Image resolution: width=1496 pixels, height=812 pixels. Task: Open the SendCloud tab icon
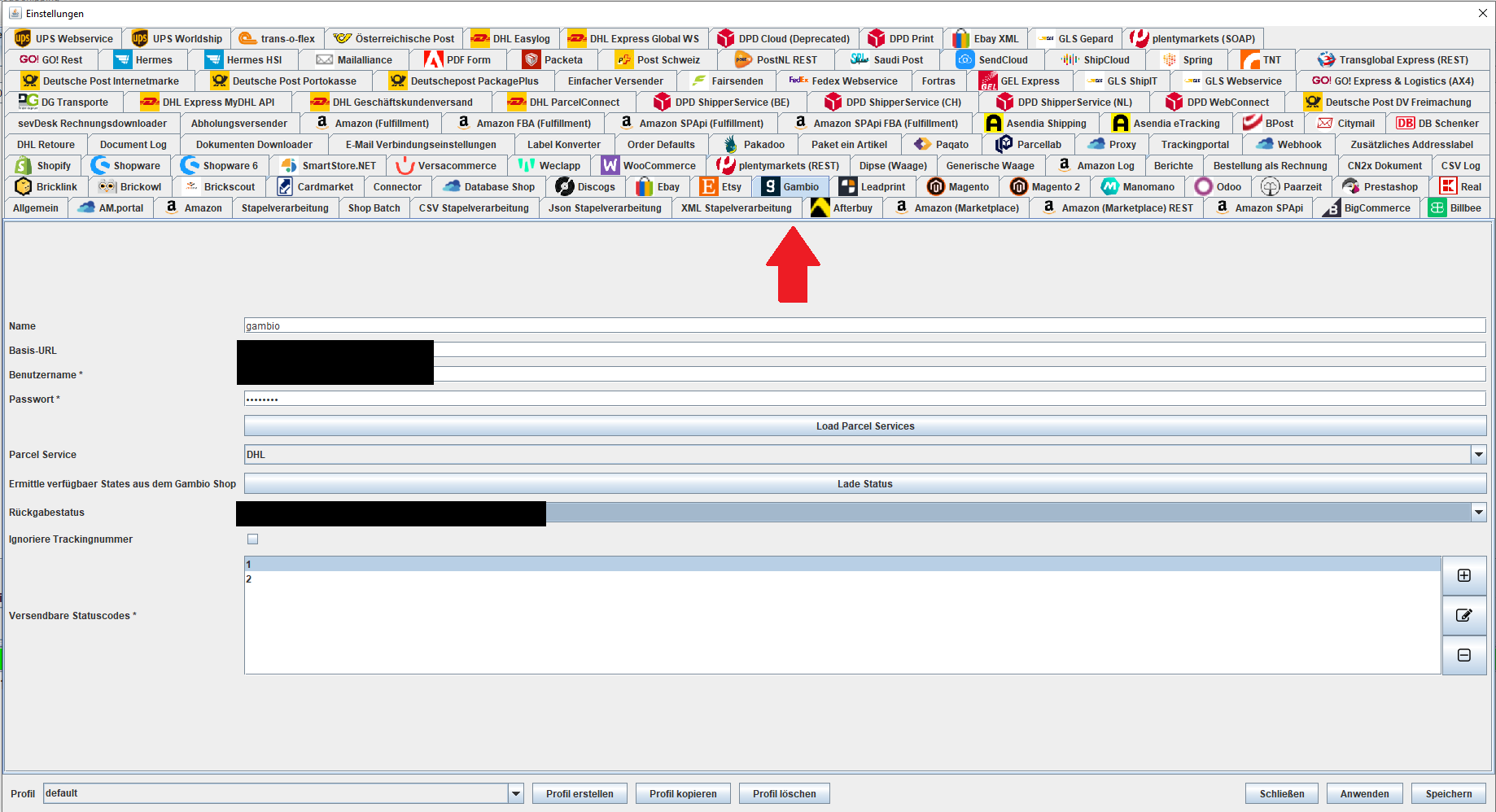tap(965, 59)
